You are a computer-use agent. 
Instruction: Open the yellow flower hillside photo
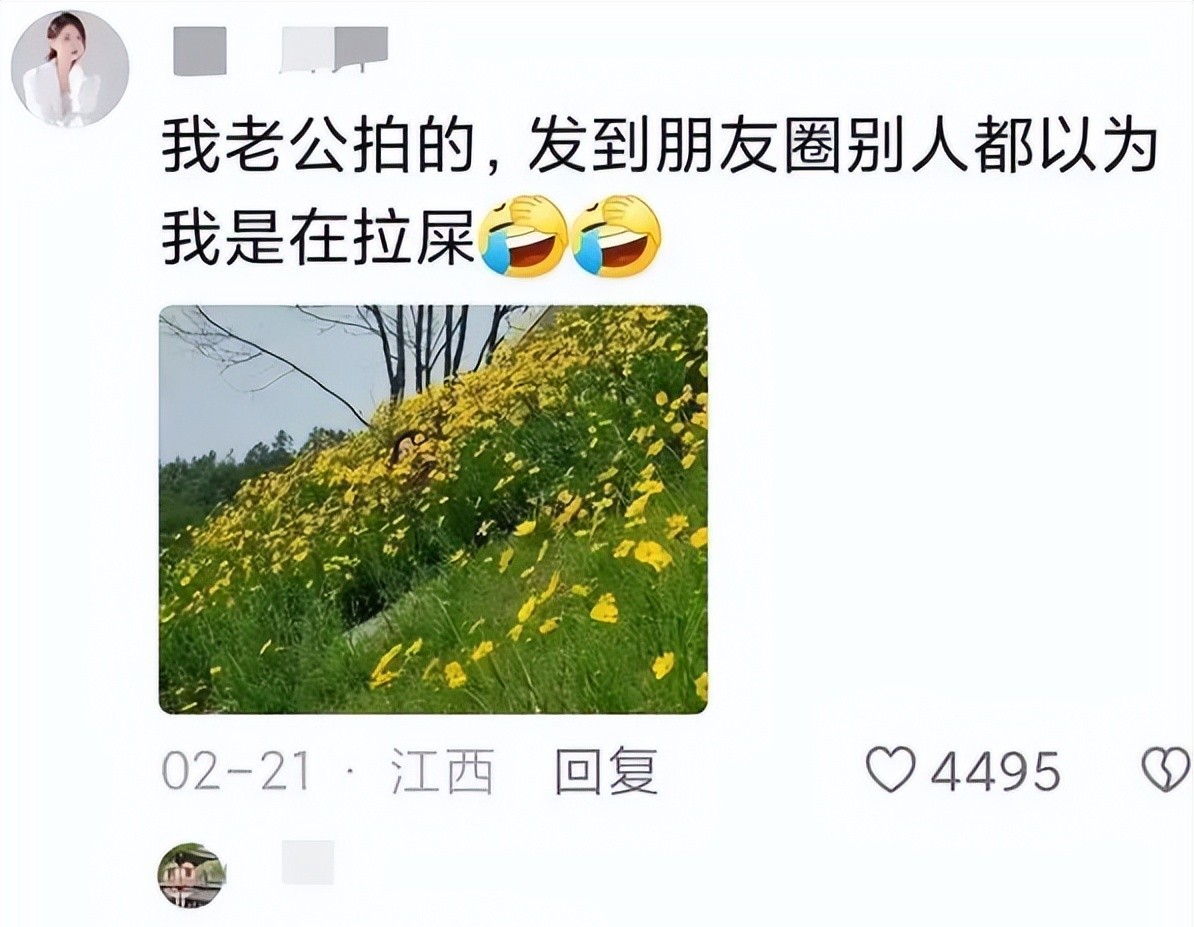click(x=433, y=510)
